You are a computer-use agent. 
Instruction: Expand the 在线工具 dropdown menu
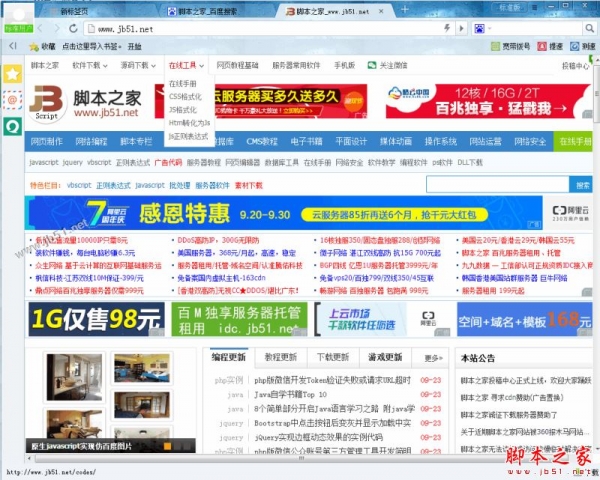tap(186, 65)
